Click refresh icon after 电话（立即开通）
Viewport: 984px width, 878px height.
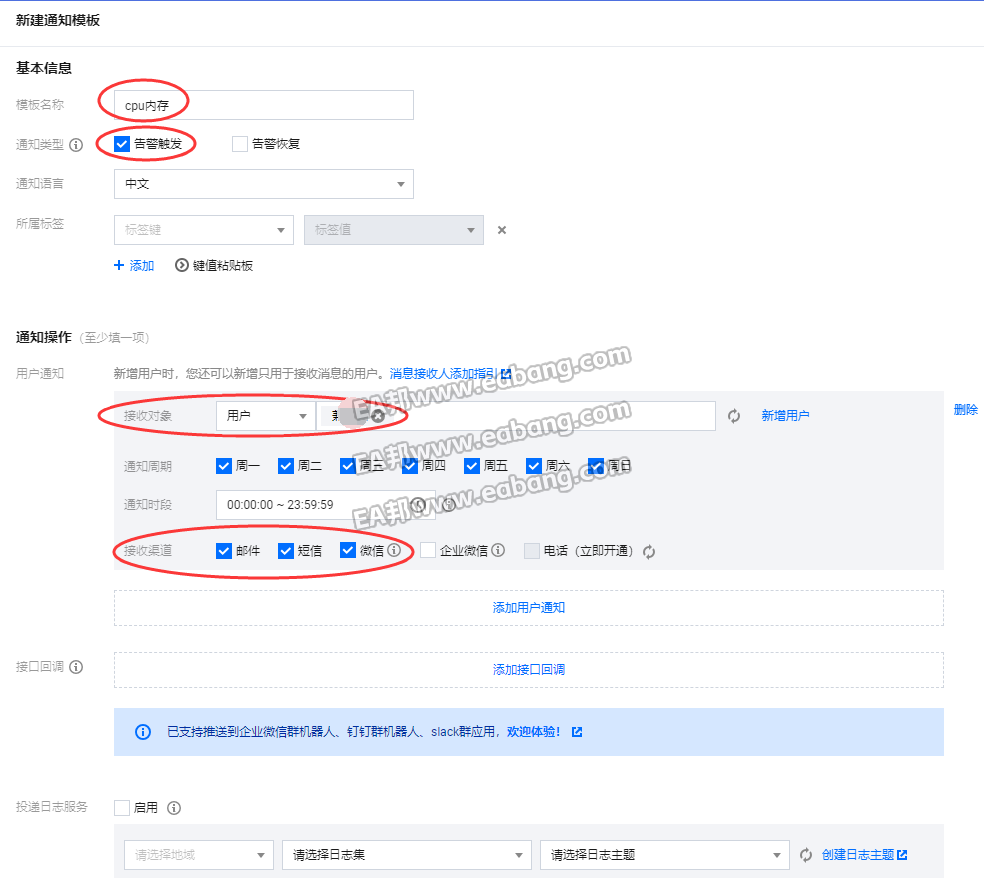[x=649, y=551]
